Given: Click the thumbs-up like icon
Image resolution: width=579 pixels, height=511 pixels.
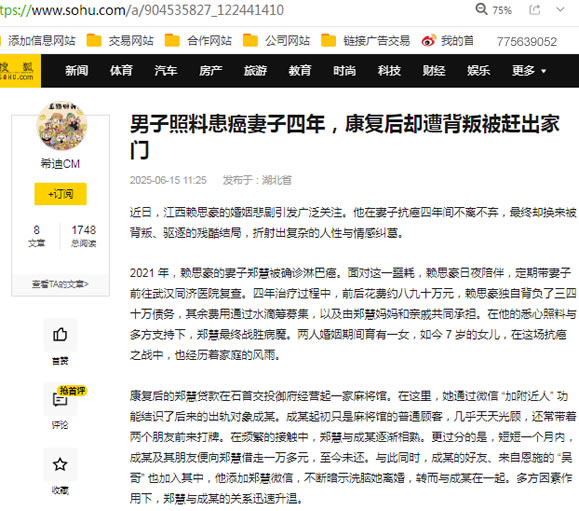Looking at the screenshot, I should pos(60,335).
